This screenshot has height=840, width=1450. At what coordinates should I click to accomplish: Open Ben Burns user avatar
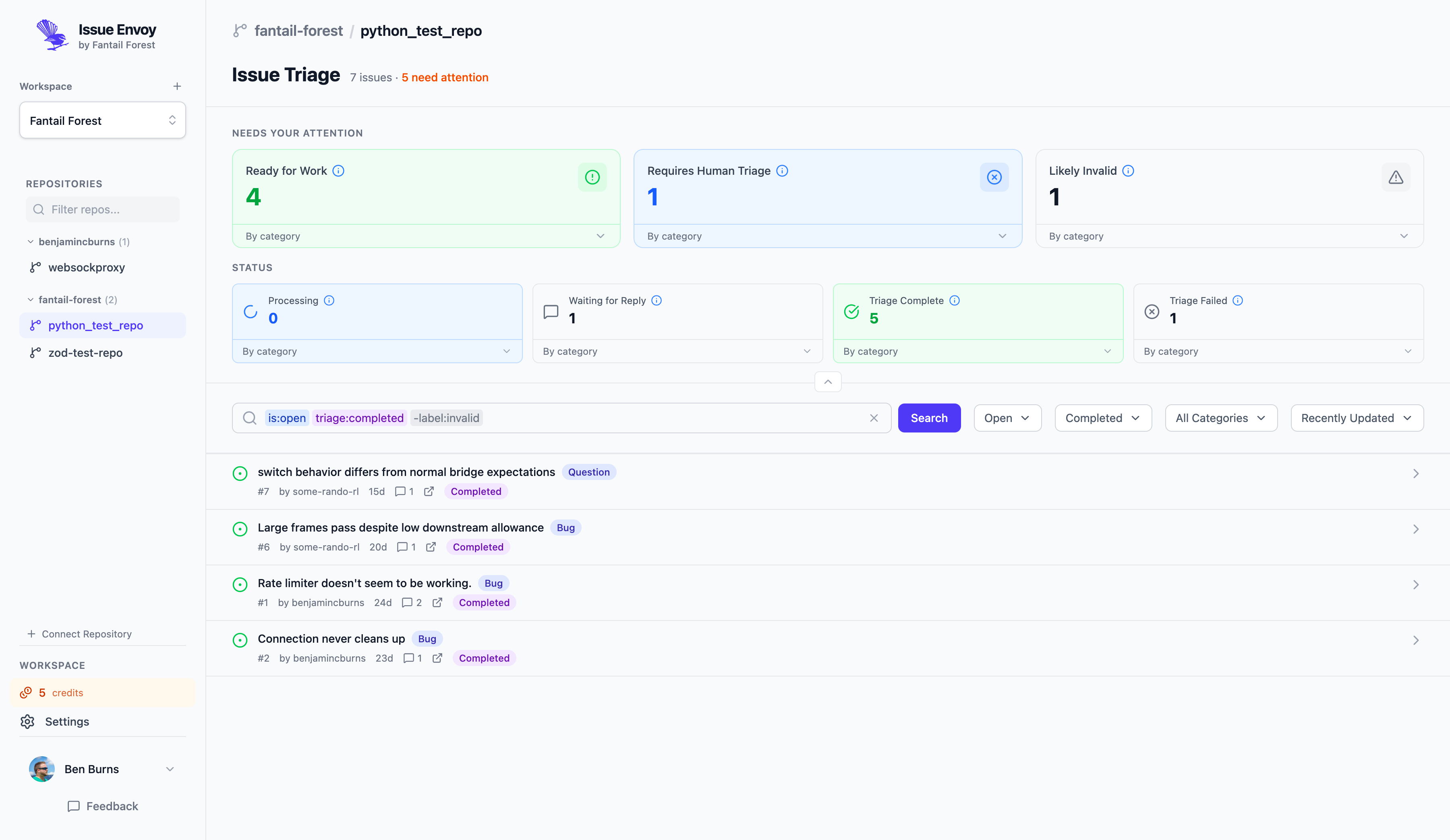coord(41,769)
